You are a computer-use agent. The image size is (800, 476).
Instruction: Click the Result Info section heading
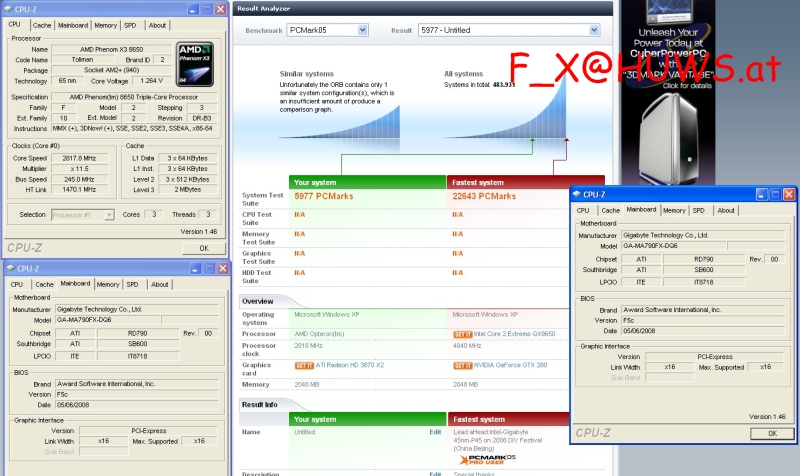pyautogui.click(x=260, y=405)
